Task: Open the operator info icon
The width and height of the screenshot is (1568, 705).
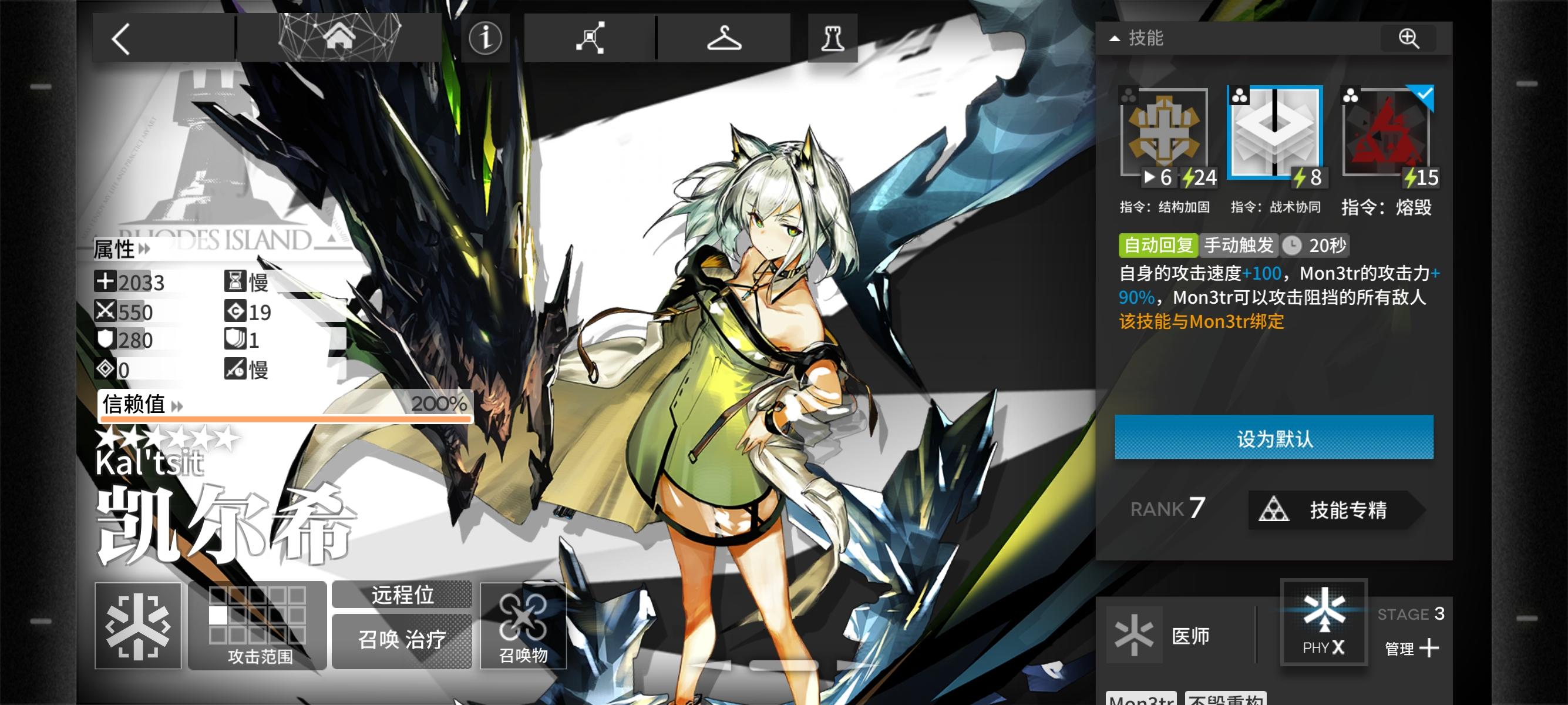Action: [x=485, y=38]
